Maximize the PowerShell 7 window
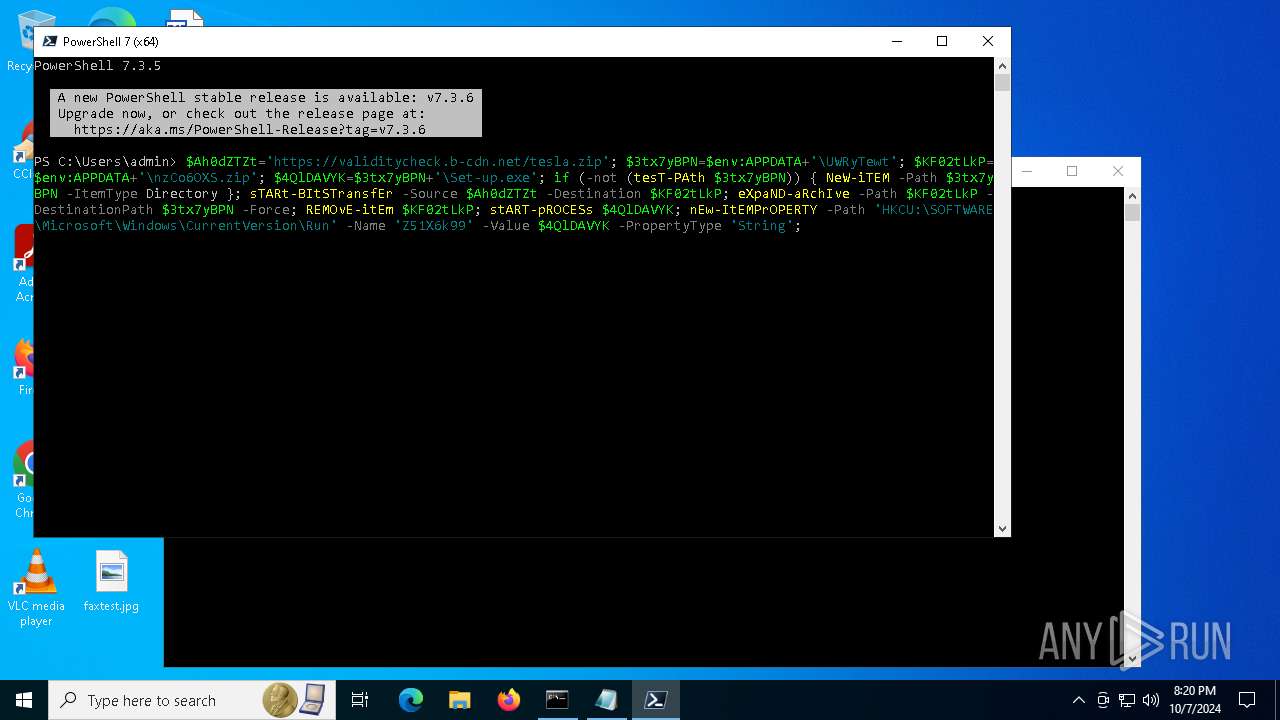The height and width of the screenshot is (720, 1280). tap(941, 41)
